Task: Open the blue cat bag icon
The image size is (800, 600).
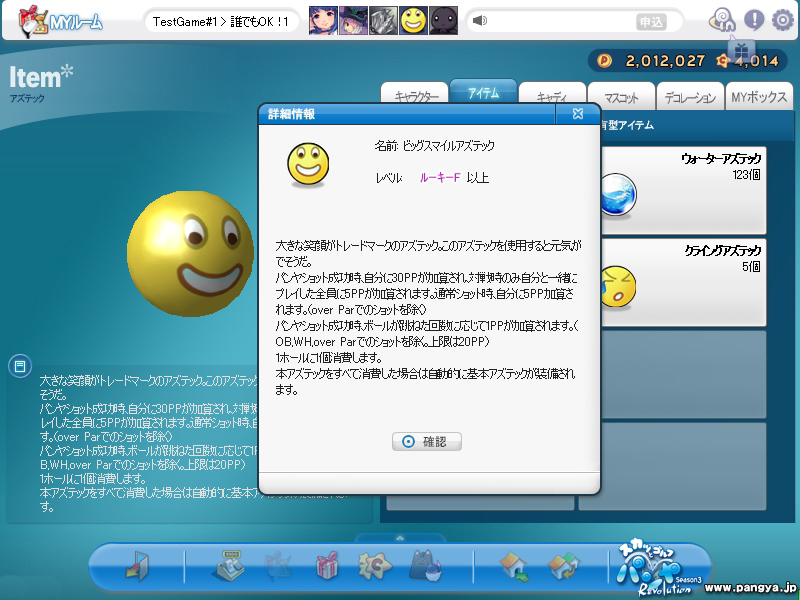Action: [x=424, y=567]
